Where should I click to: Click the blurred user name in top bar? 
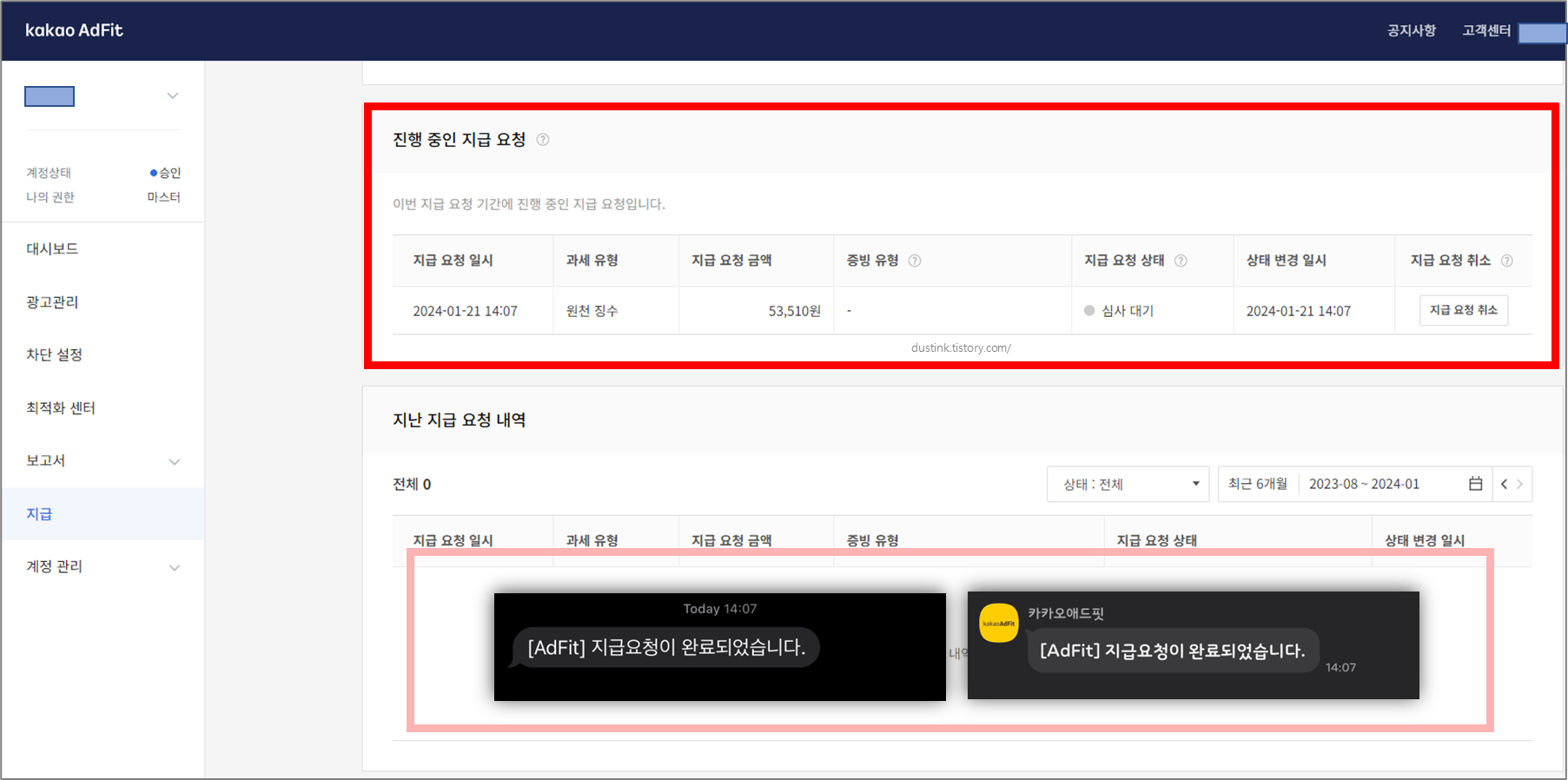tap(1543, 33)
